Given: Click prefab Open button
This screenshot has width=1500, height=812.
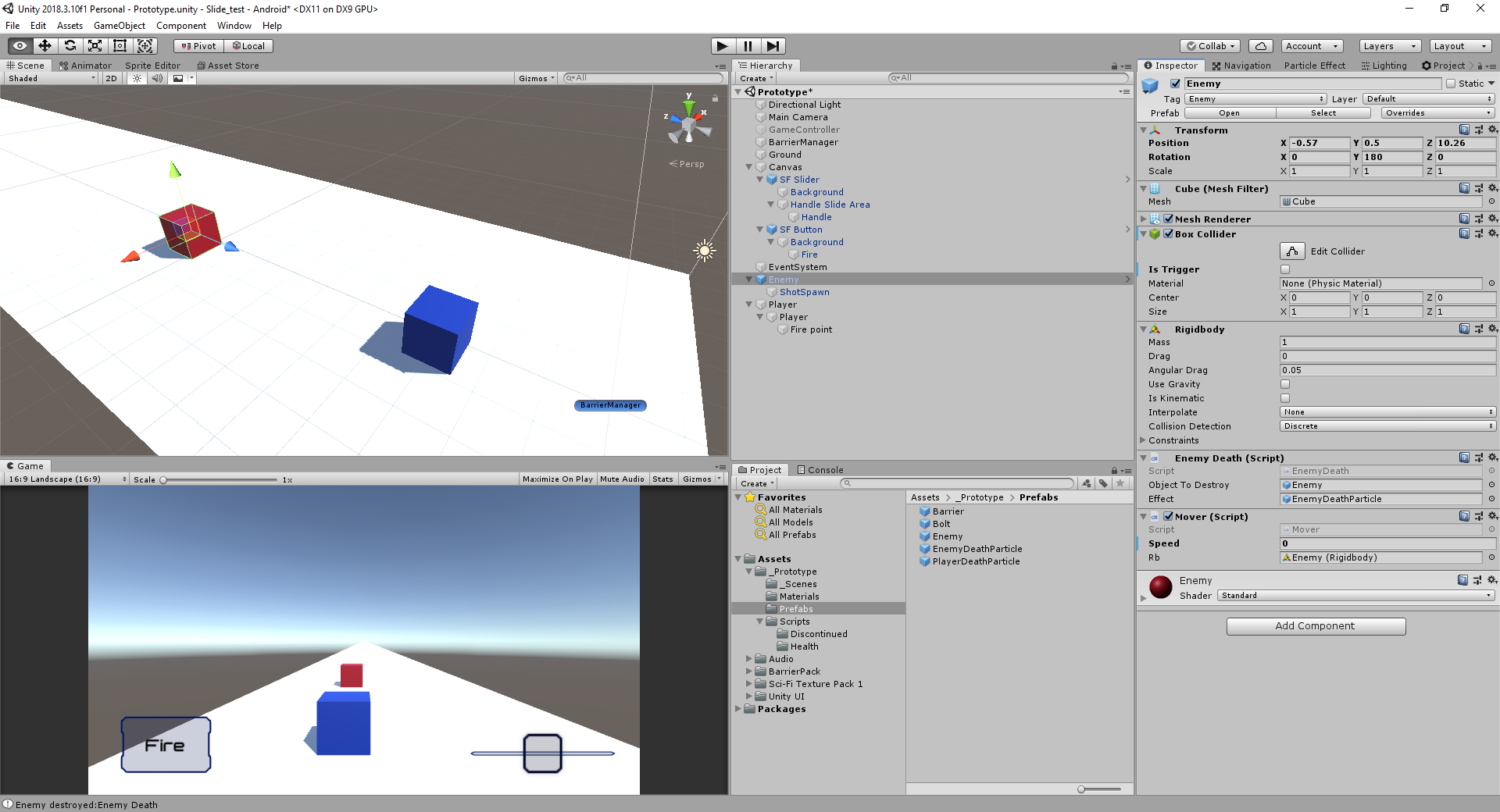Looking at the screenshot, I should tap(1230, 113).
